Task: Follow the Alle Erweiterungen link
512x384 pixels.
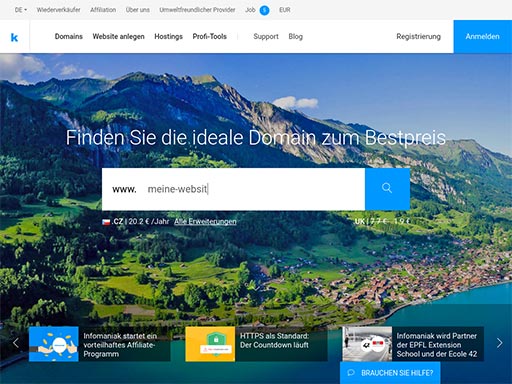Action: (x=205, y=221)
